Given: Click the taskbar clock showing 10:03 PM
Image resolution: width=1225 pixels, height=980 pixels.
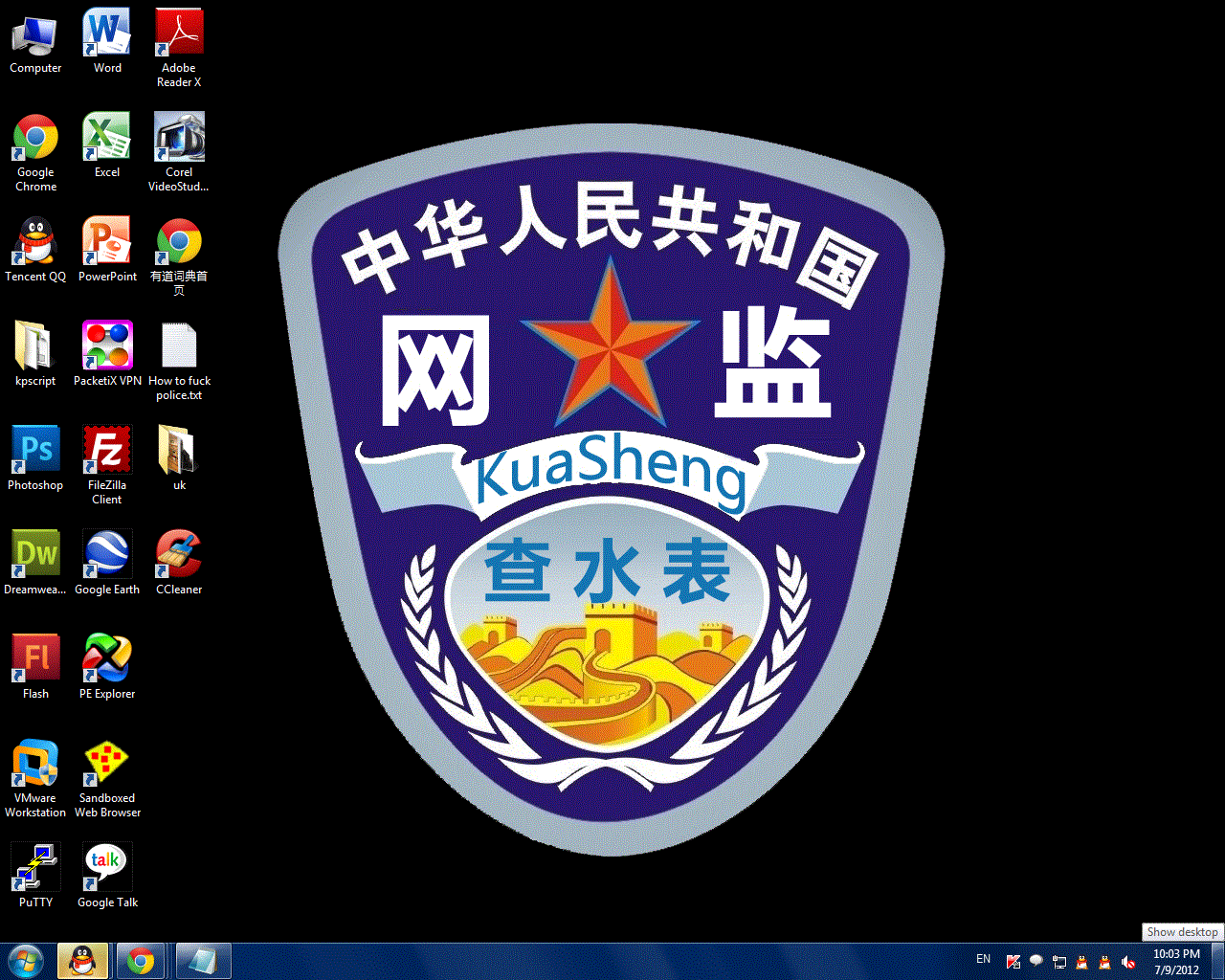Looking at the screenshot, I should [1176, 961].
